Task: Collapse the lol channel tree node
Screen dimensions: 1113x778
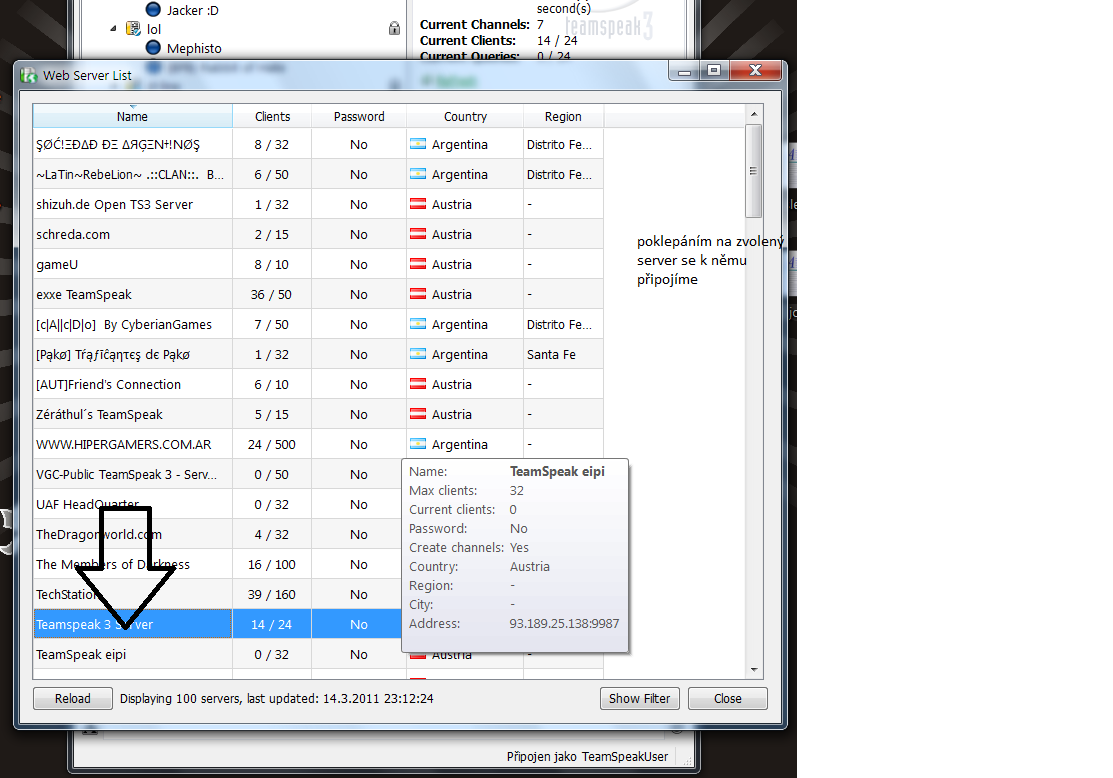Action: [113, 29]
